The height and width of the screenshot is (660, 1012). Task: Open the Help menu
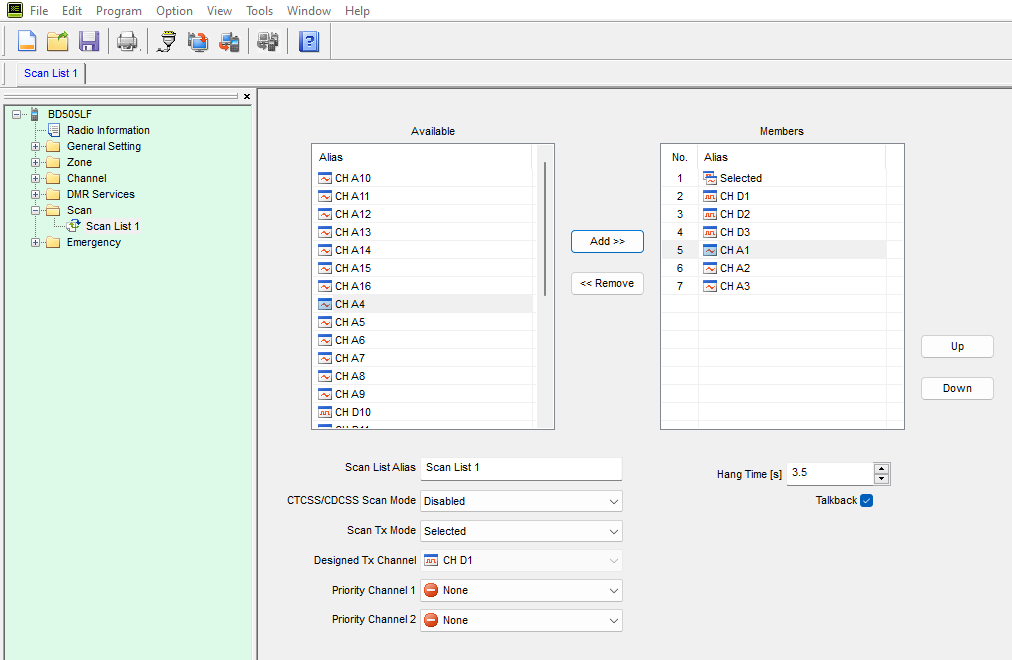(x=357, y=11)
